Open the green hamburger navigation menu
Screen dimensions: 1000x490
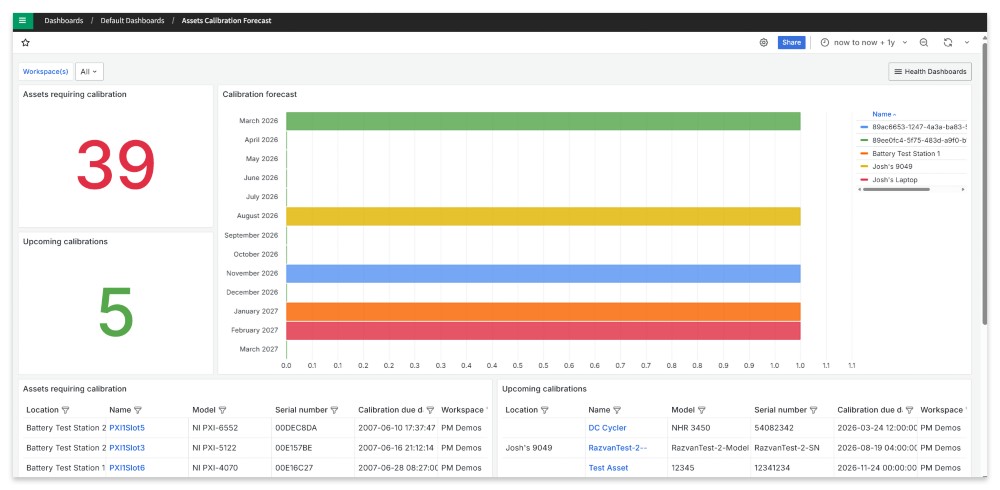[22, 20]
